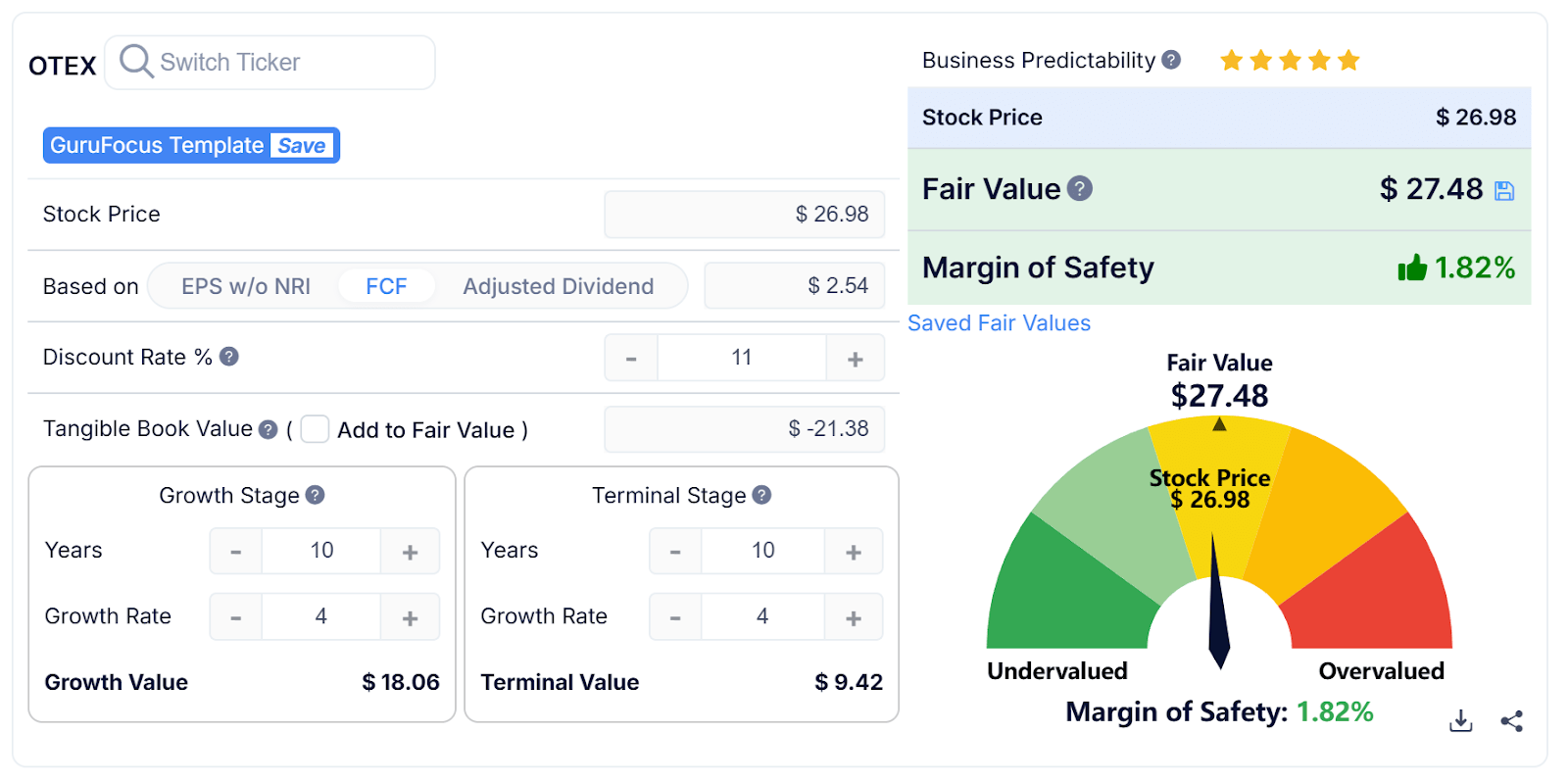Open the Saved Fair Values link
Screen dimensions: 1568x781
coord(999,322)
